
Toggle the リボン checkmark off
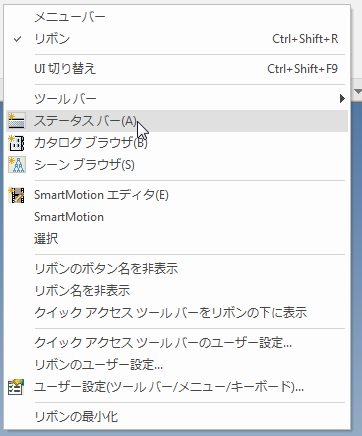(17, 39)
